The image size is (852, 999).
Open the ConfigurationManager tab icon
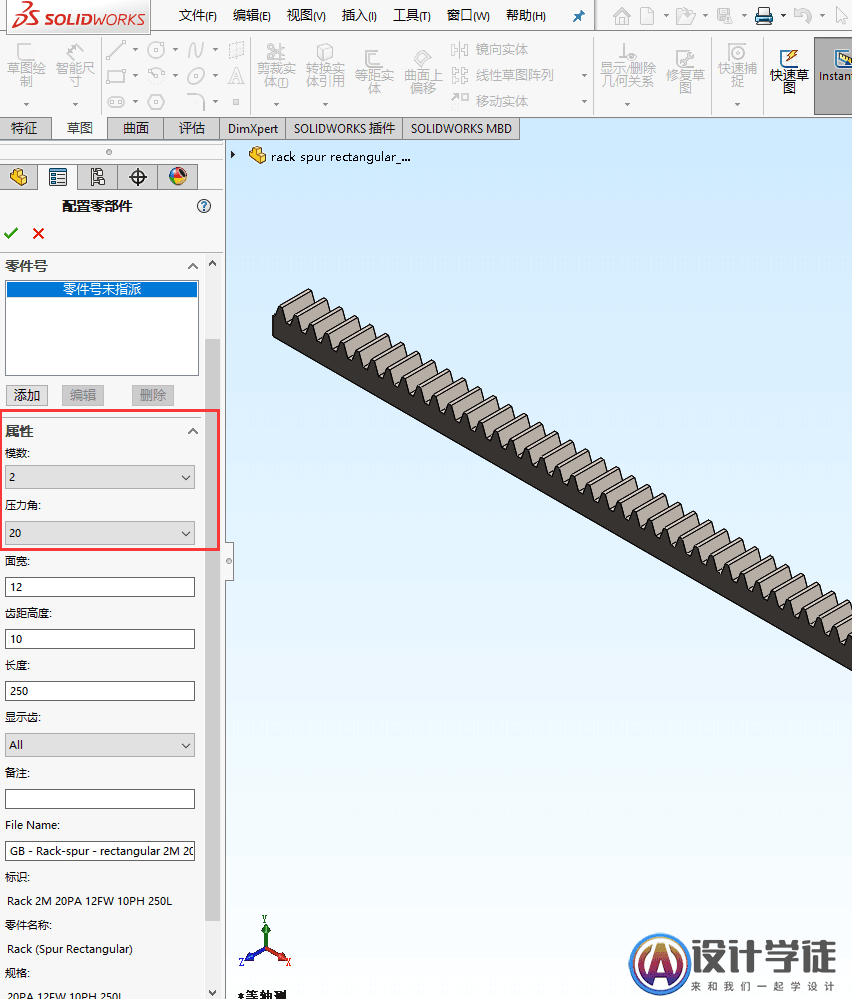pyautogui.click(x=97, y=176)
